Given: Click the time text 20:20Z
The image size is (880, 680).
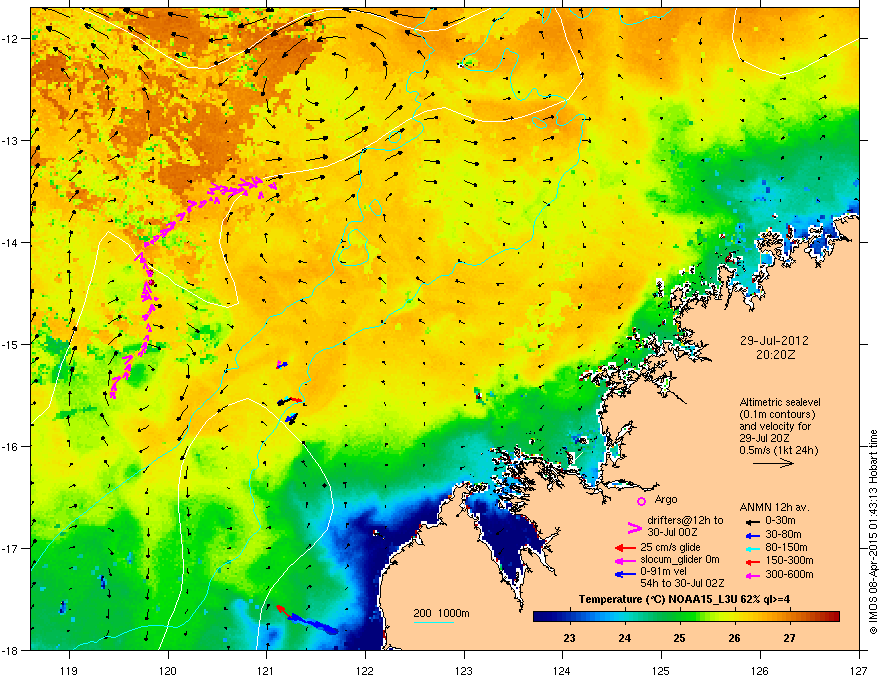Looking at the screenshot, I should click(775, 355).
